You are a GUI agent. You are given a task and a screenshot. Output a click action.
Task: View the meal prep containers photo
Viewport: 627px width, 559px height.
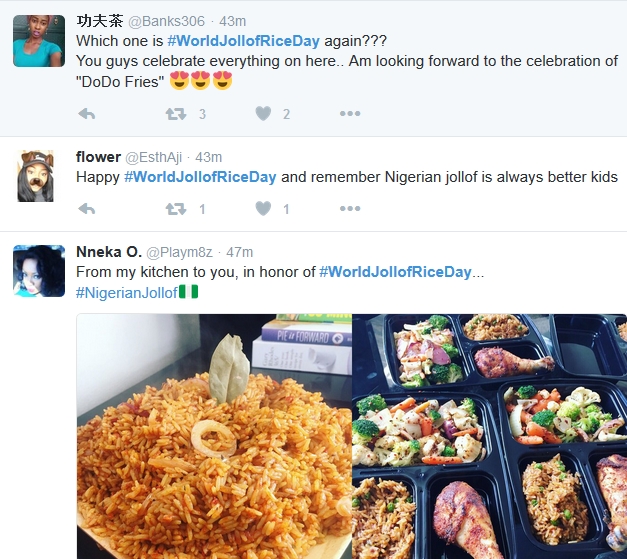click(x=489, y=436)
